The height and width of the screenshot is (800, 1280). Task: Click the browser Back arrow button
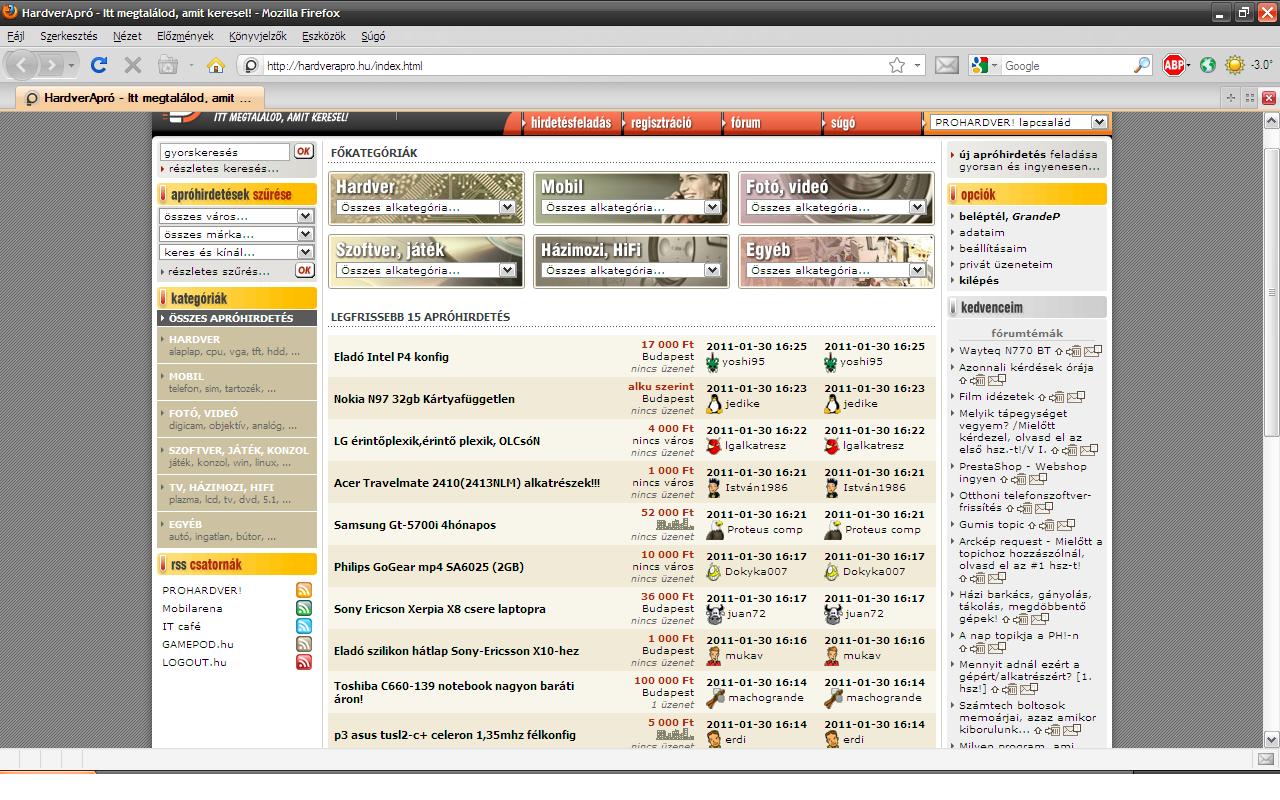click(x=23, y=65)
